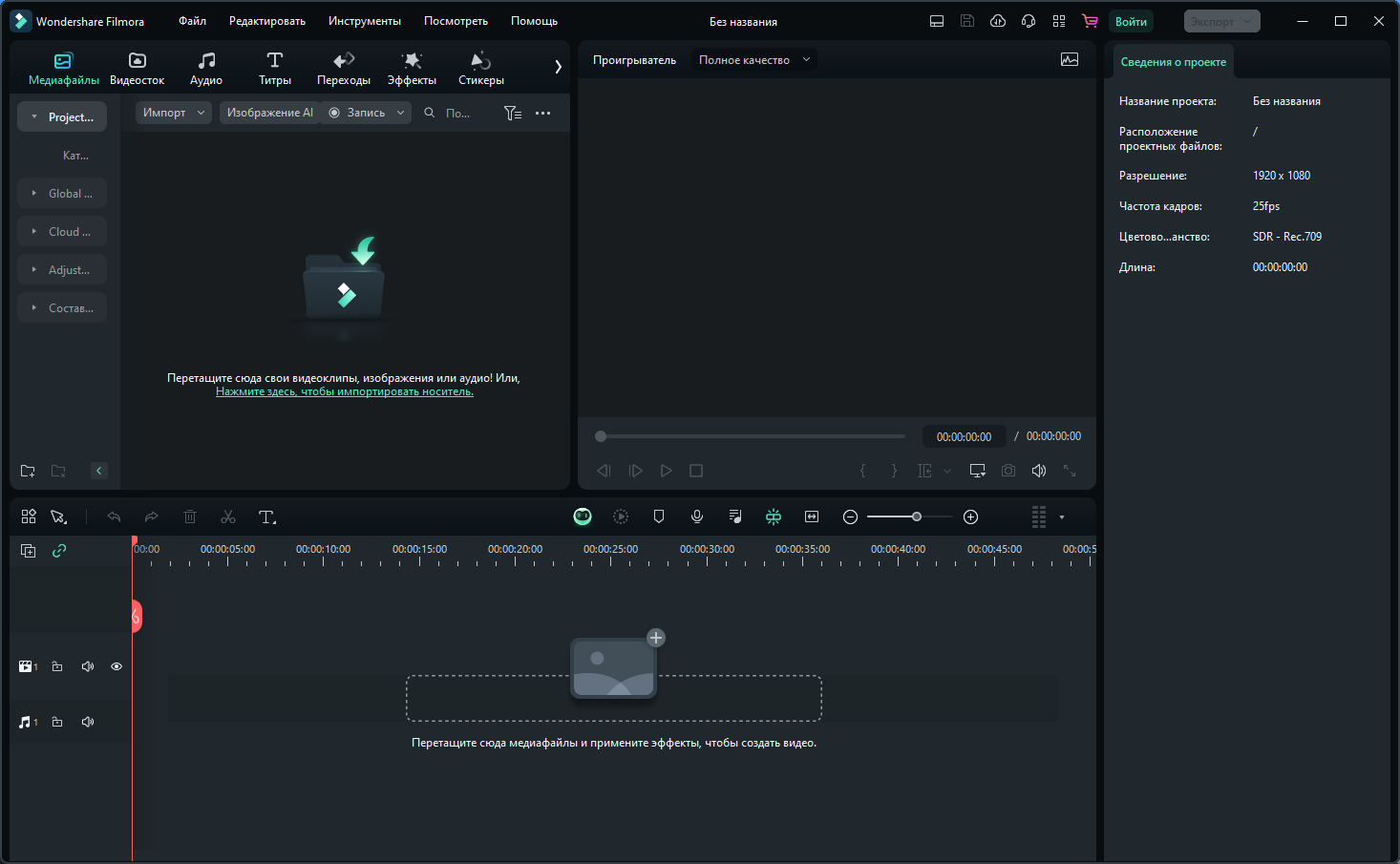Switch to the Переходы transitions tab
Image resolution: width=1400 pixels, height=864 pixels.
pyautogui.click(x=344, y=70)
